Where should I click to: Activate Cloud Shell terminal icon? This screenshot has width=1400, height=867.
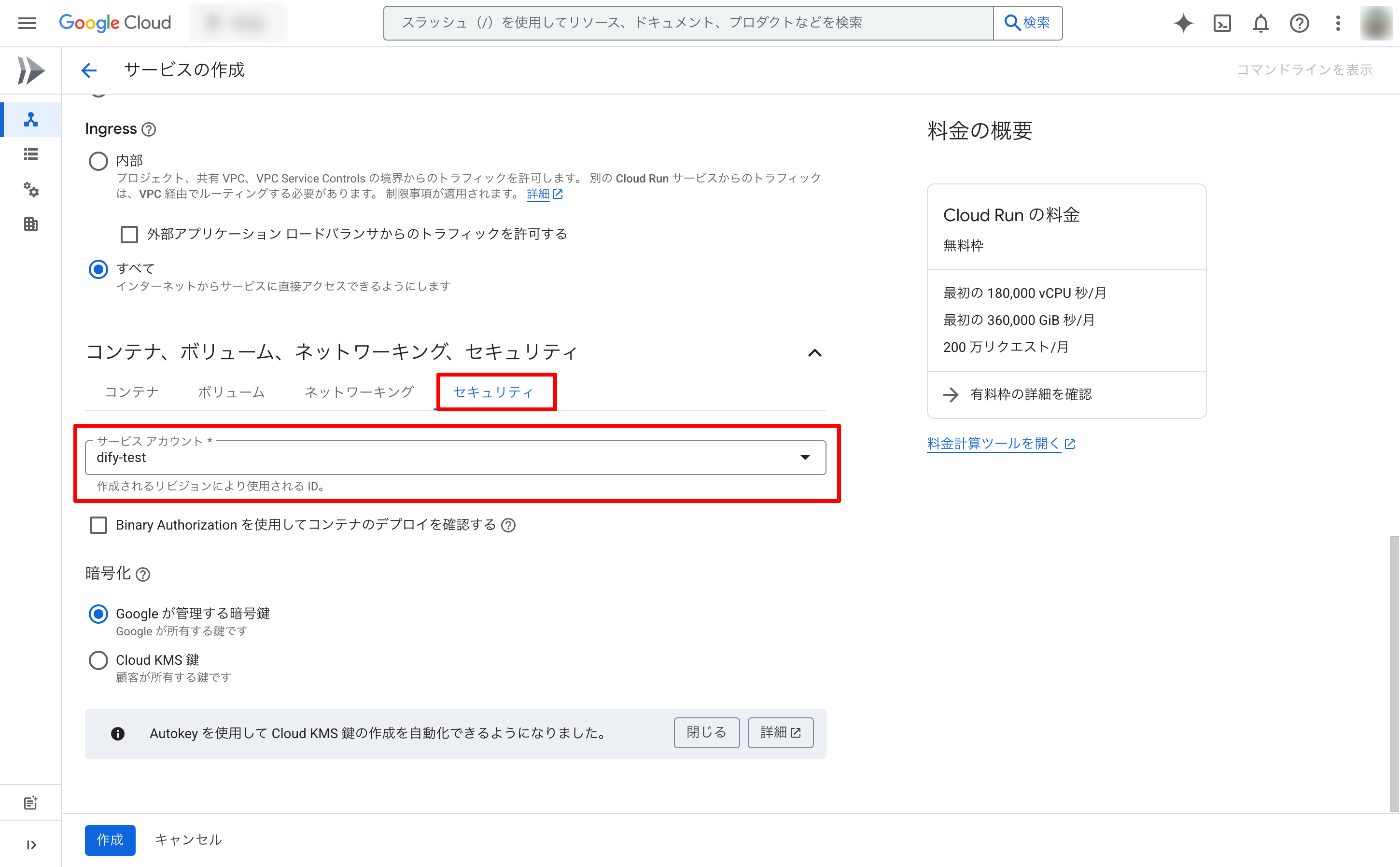1222,23
